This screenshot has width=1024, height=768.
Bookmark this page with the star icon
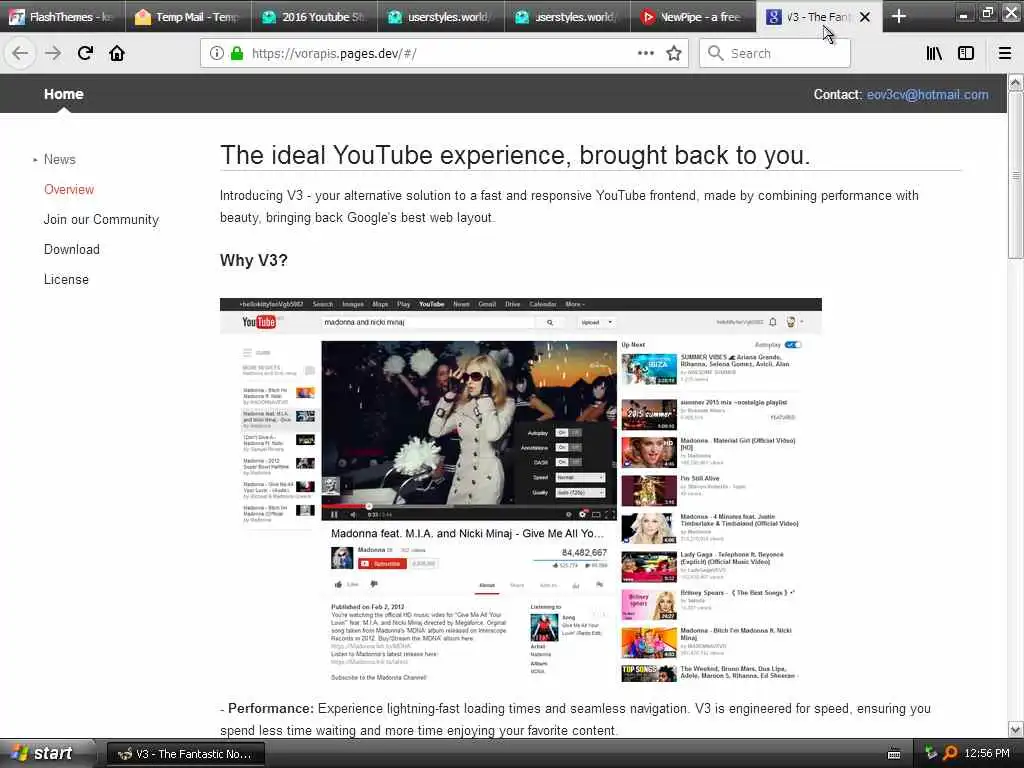click(674, 53)
